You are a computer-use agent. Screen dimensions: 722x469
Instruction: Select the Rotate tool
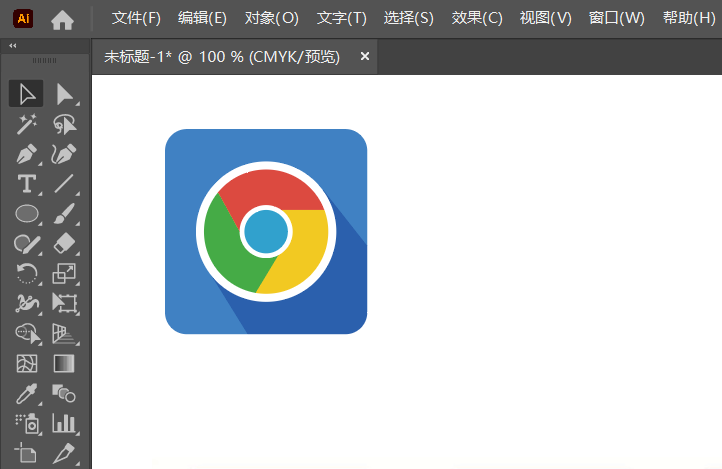[x=26, y=274]
